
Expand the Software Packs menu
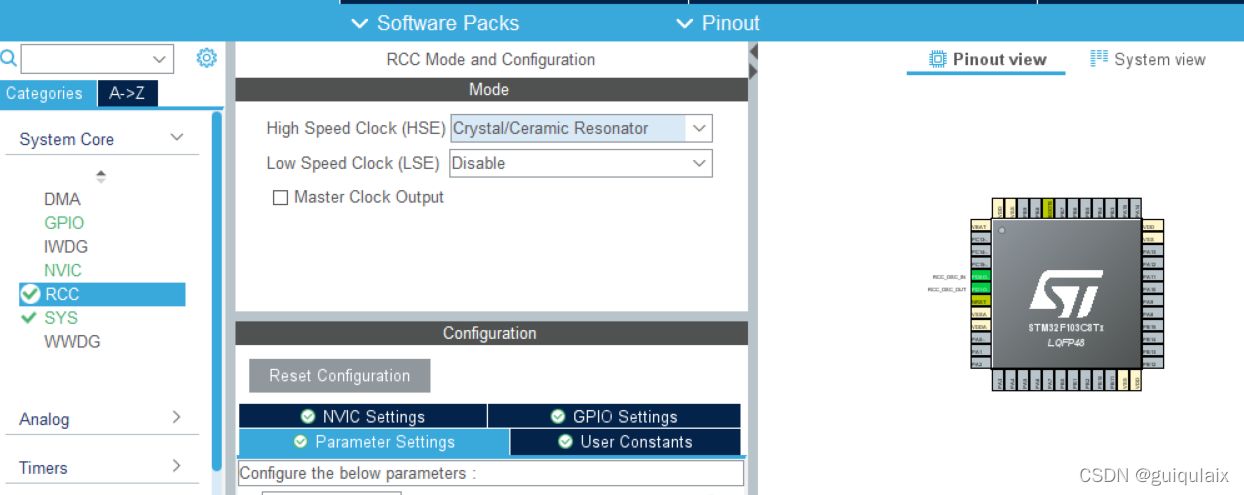(436, 23)
